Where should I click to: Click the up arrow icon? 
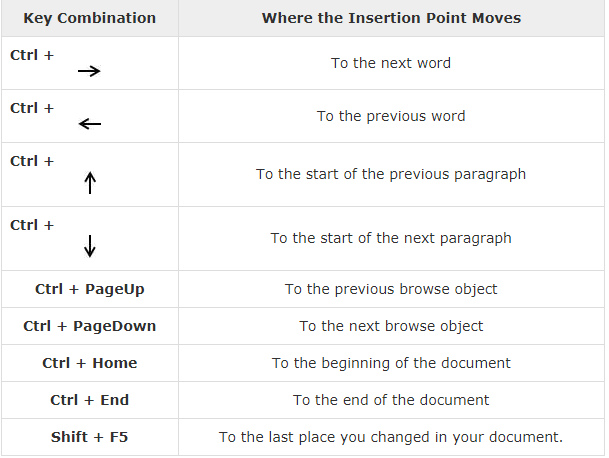coord(90,183)
